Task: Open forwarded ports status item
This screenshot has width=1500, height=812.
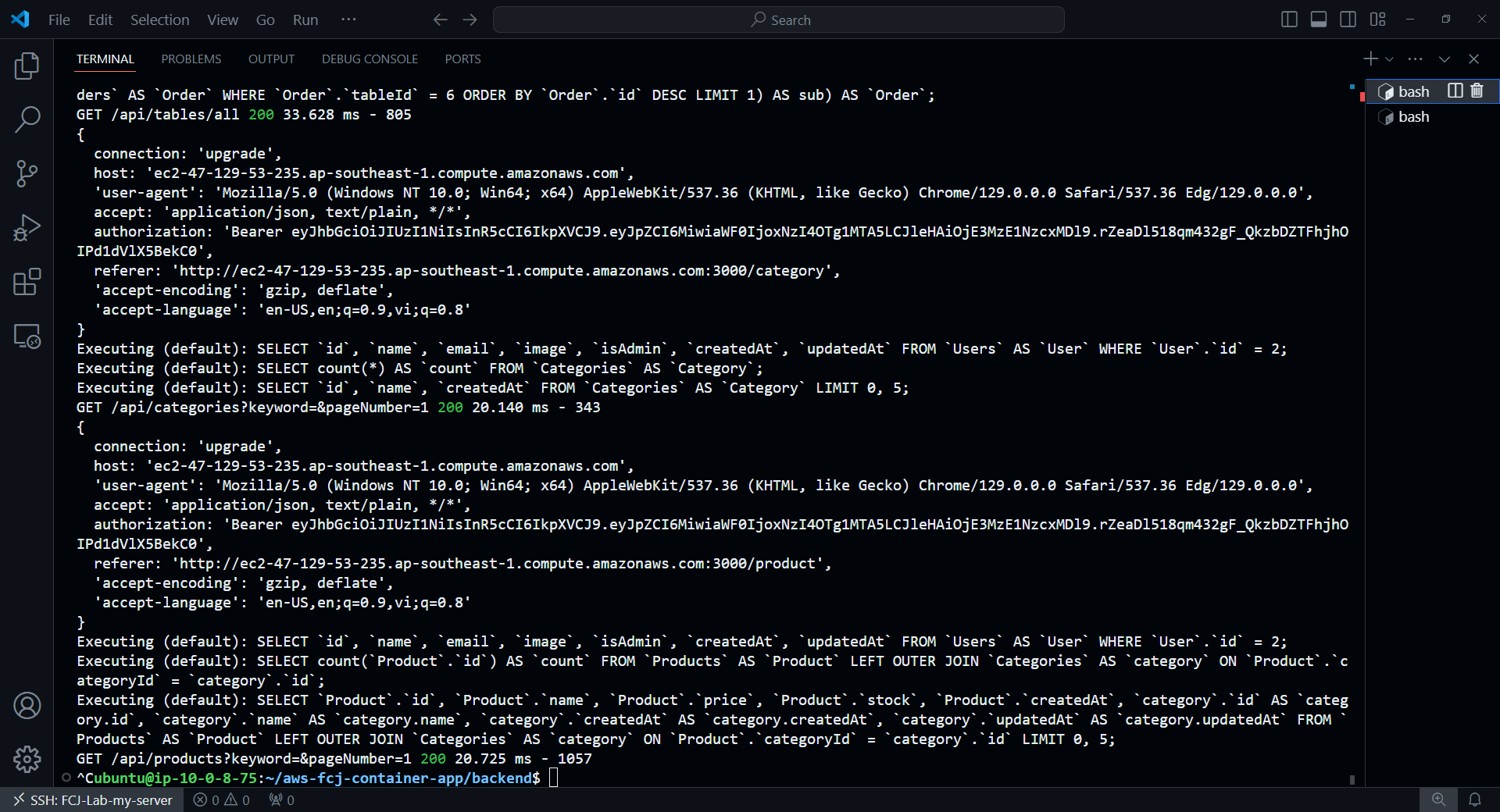Action: click(281, 800)
